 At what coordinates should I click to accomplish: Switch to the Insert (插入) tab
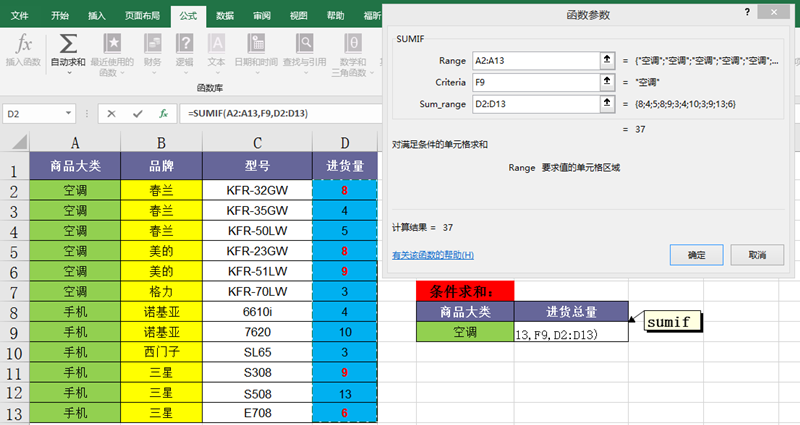point(96,16)
